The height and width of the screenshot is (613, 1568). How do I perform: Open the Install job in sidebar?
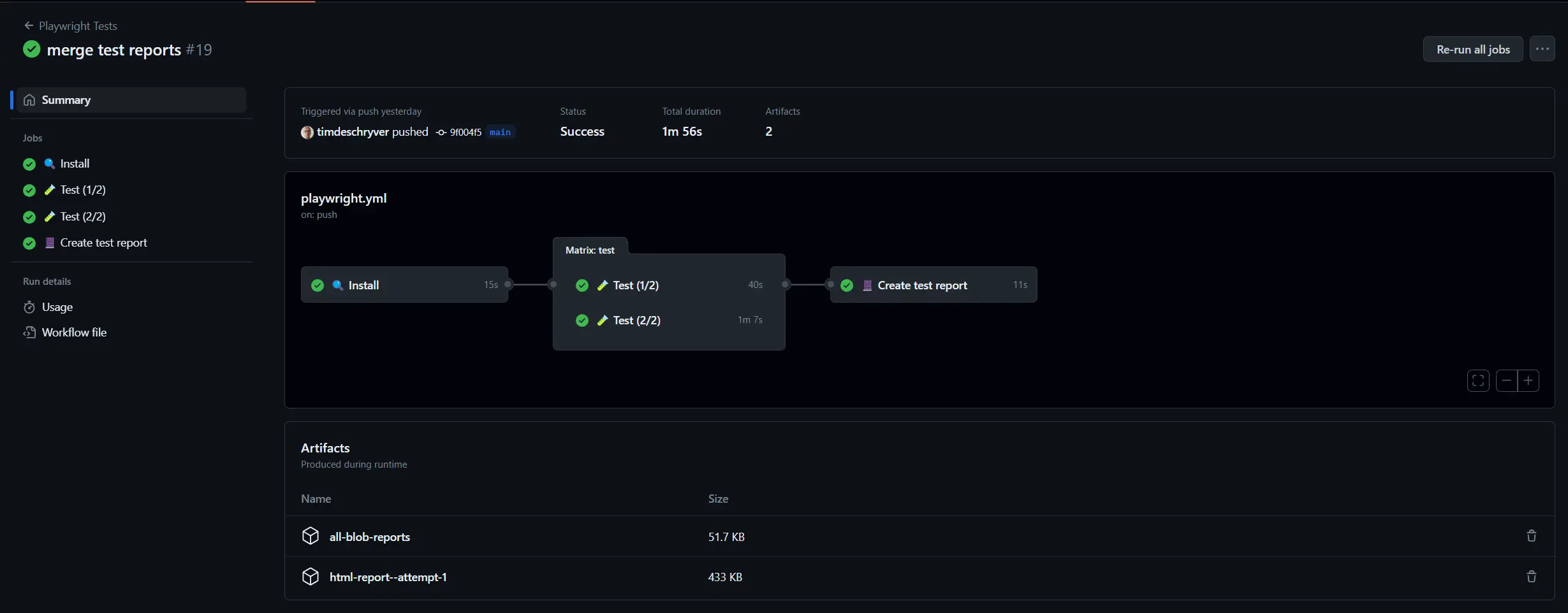coord(75,164)
